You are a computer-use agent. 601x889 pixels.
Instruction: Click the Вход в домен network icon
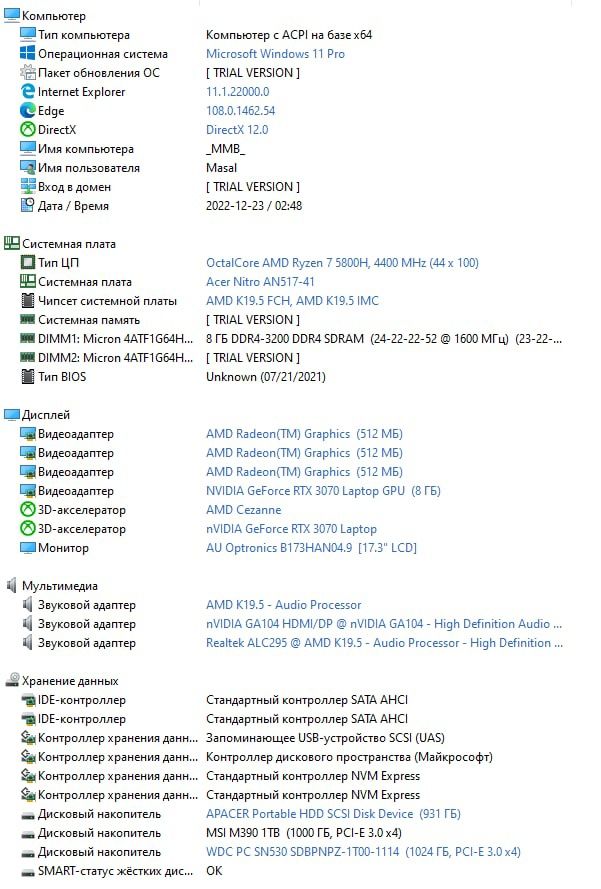click(x=28, y=187)
